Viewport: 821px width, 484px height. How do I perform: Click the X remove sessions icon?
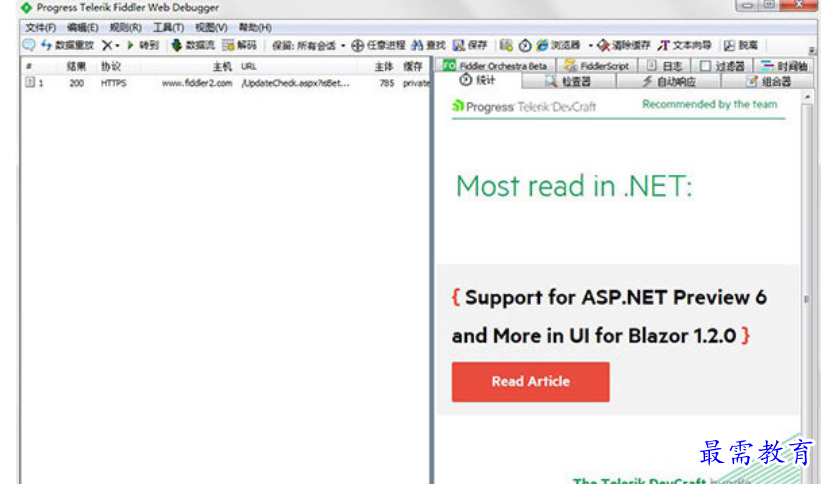point(107,46)
